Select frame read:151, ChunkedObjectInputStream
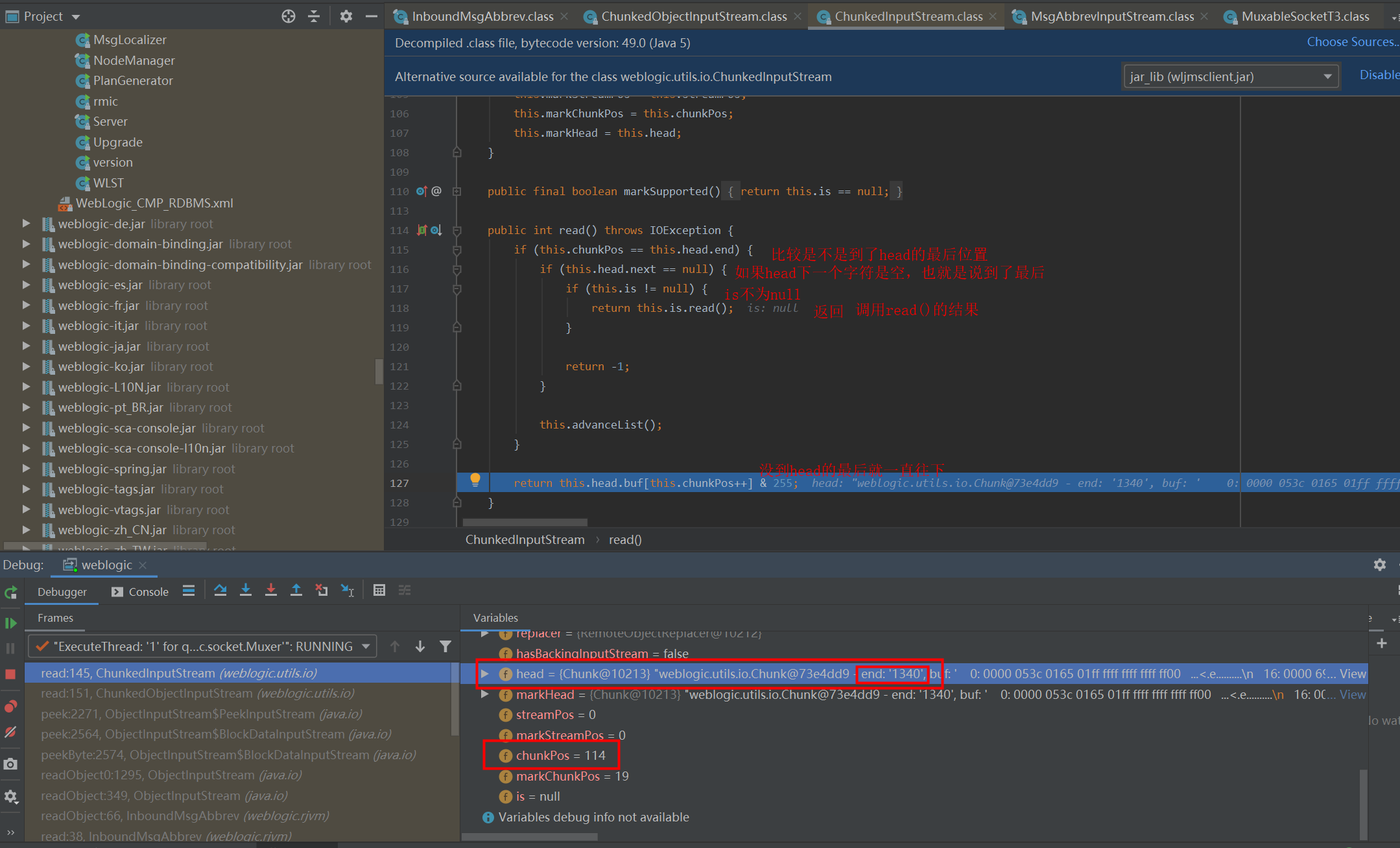 239,694
